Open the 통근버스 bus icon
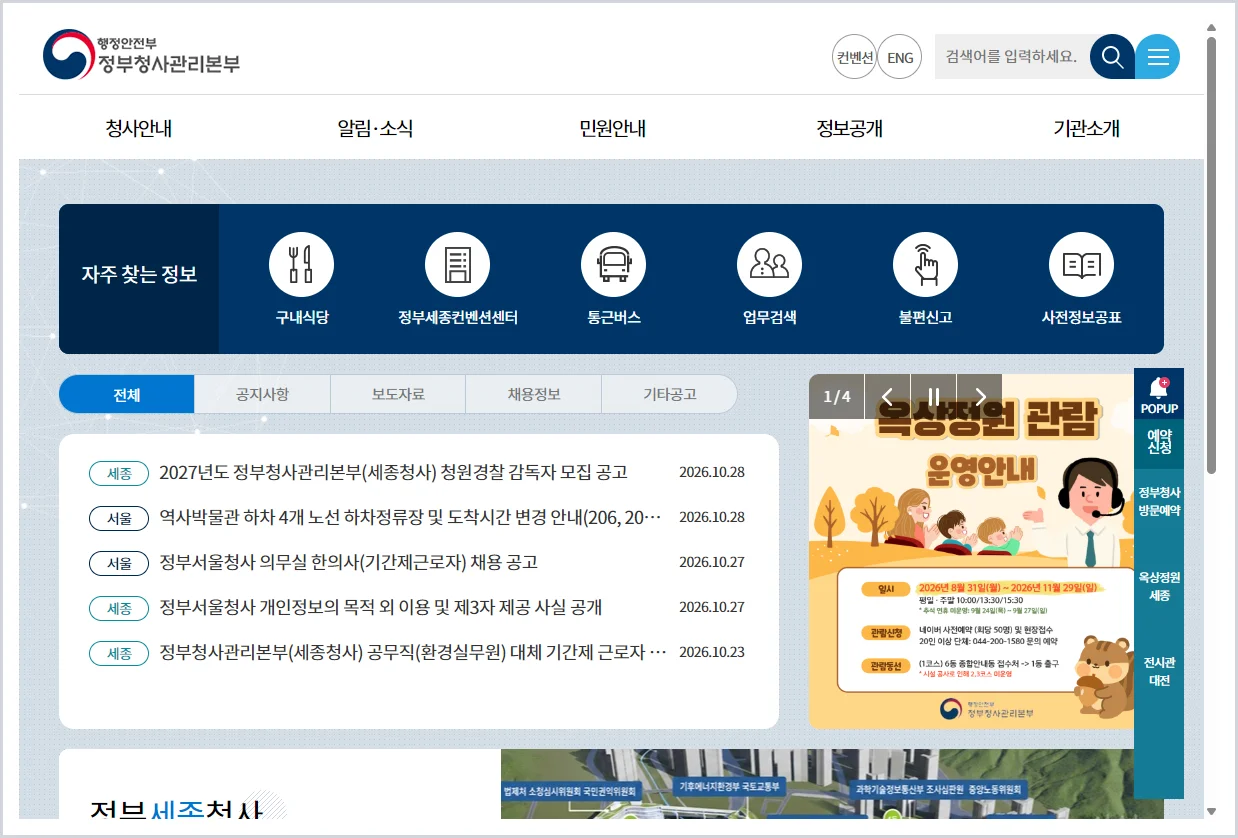The height and width of the screenshot is (838, 1238). pyautogui.click(x=613, y=265)
